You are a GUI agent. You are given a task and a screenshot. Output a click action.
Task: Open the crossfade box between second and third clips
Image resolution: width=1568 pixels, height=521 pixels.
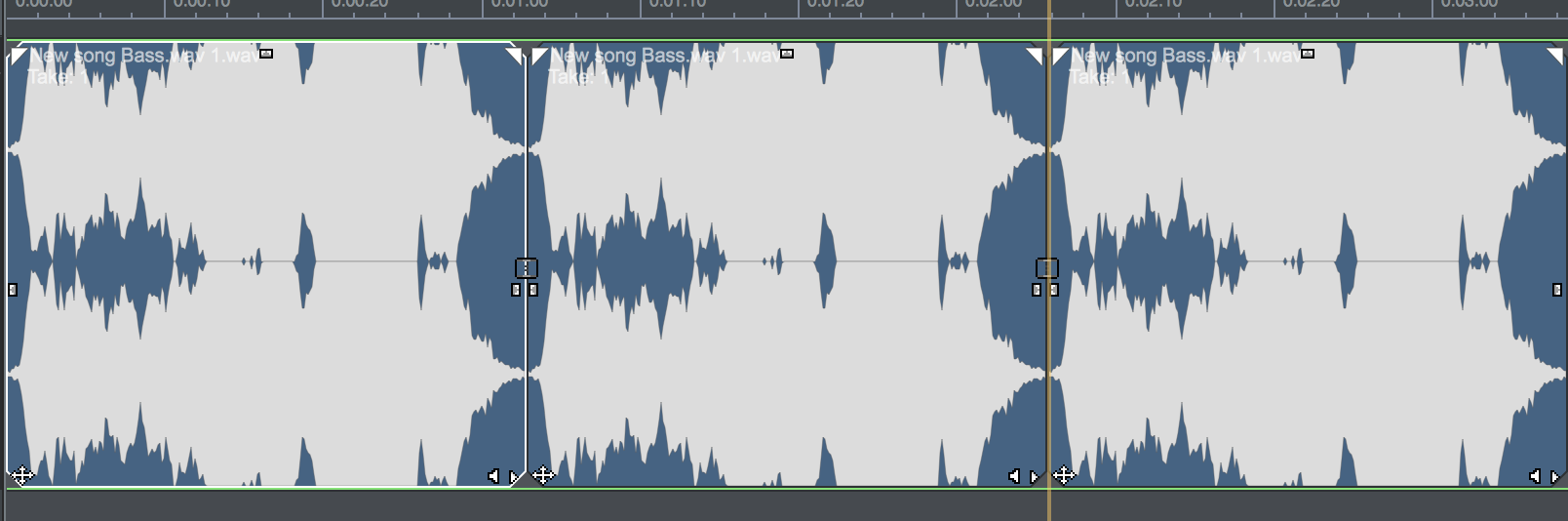pyautogui.click(x=1046, y=267)
